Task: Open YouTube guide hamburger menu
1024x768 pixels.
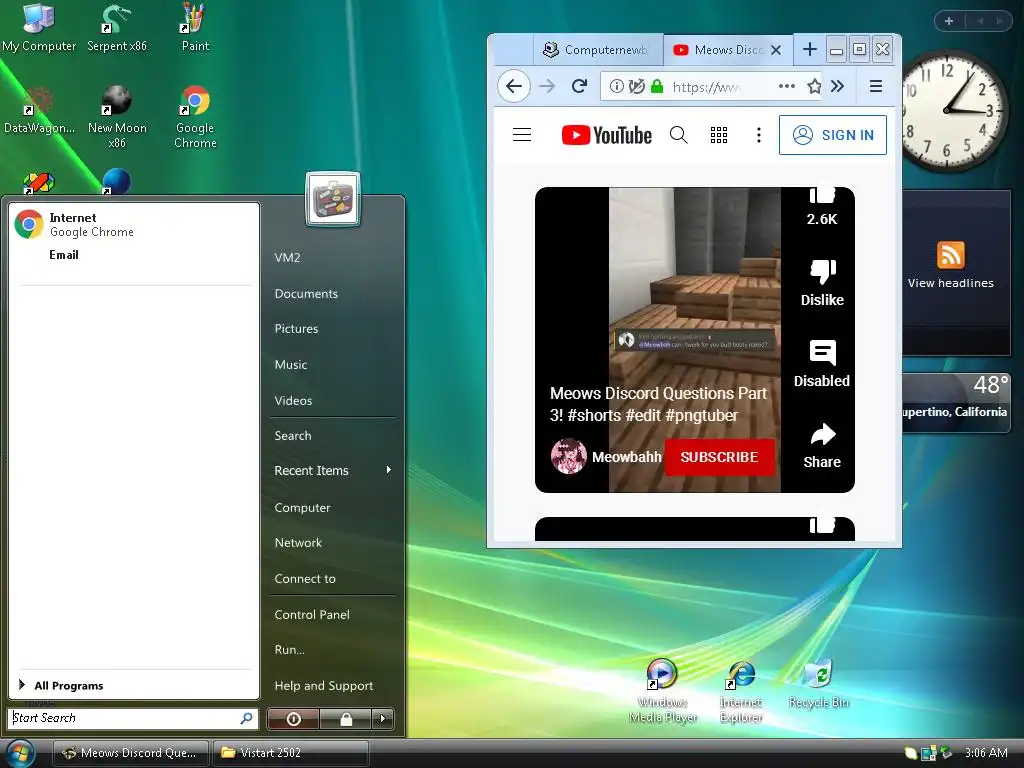Action: click(x=522, y=135)
